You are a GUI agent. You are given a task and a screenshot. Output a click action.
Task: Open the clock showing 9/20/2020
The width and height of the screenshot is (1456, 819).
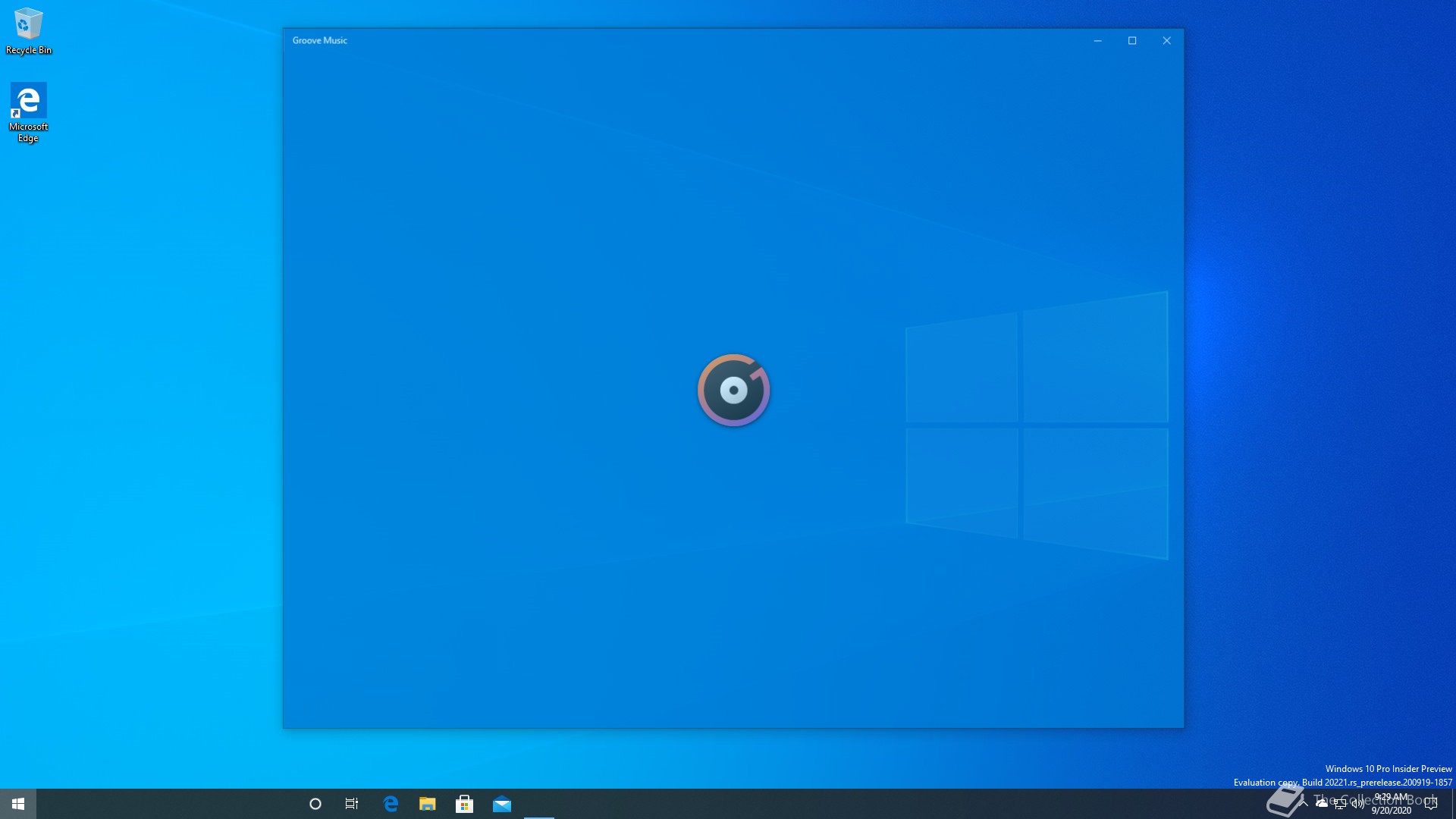(x=1392, y=804)
